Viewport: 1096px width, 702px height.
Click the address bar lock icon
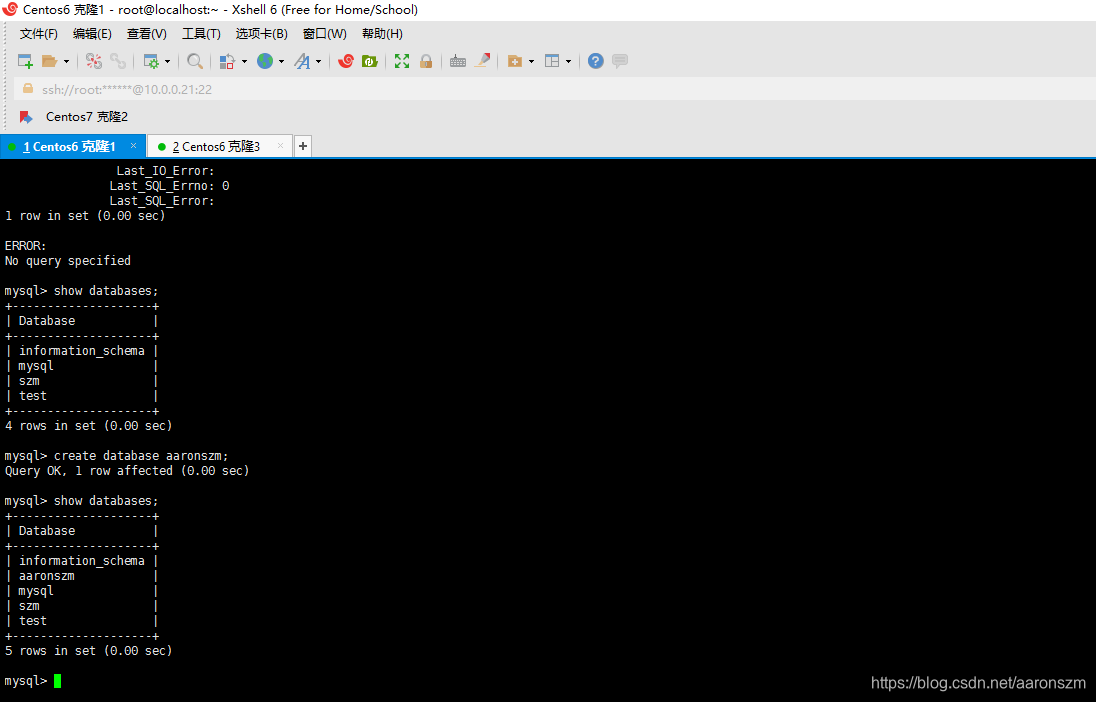pyautogui.click(x=28, y=89)
